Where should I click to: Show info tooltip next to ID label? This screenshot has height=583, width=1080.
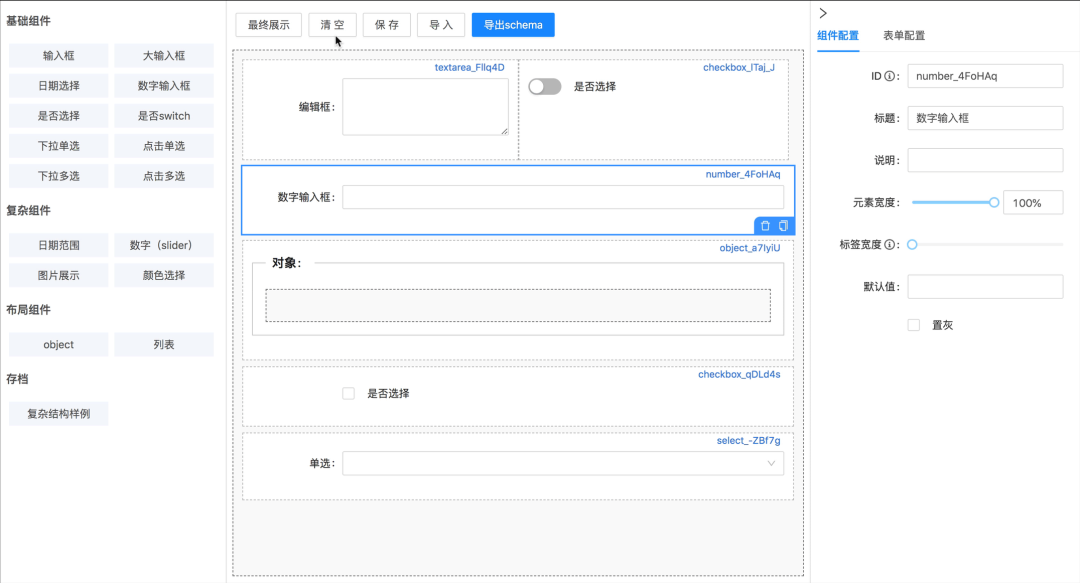pyautogui.click(x=890, y=76)
